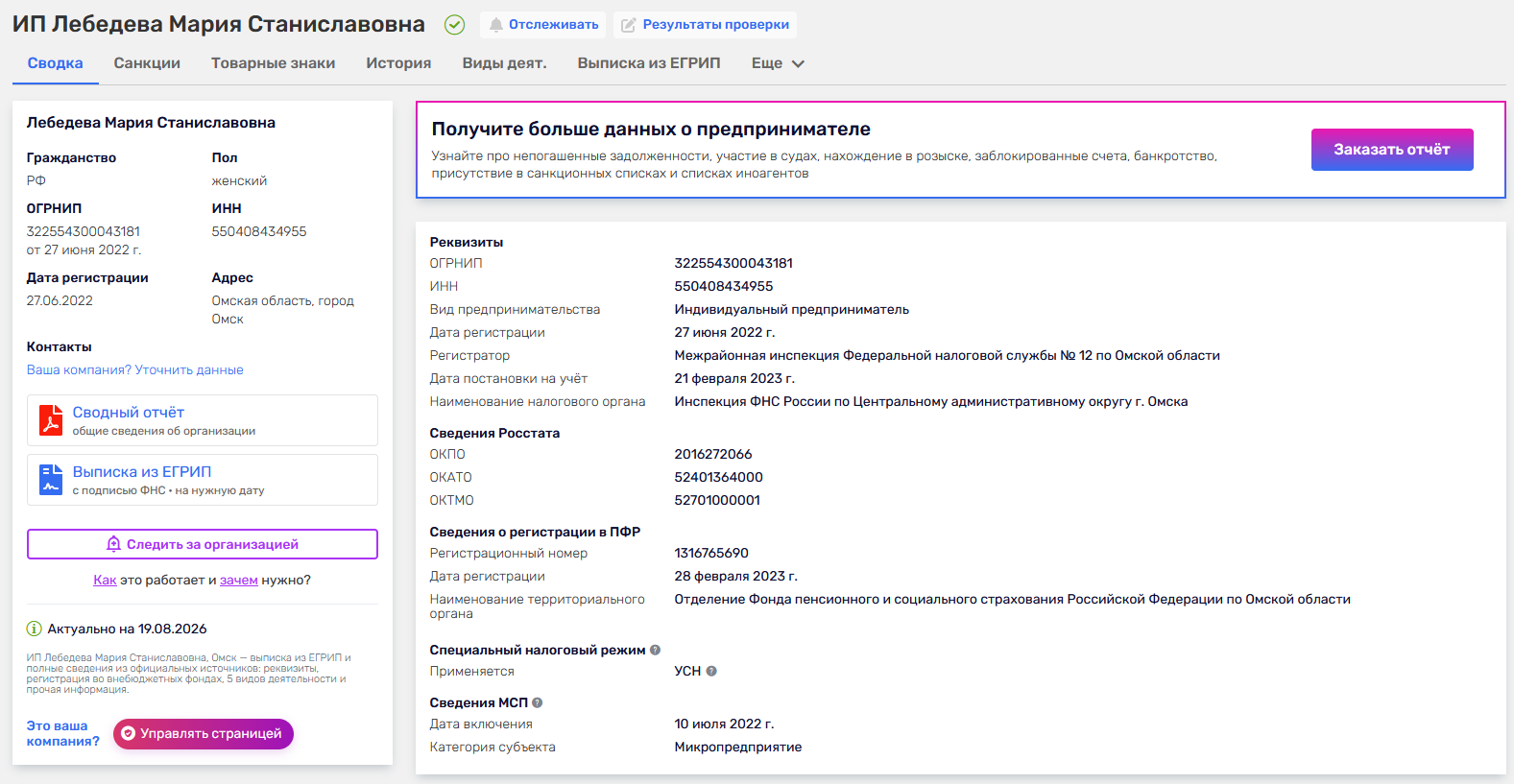Open the Выписка из ЕГРИП tab
The width and height of the screenshot is (1514, 784).
click(649, 63)
